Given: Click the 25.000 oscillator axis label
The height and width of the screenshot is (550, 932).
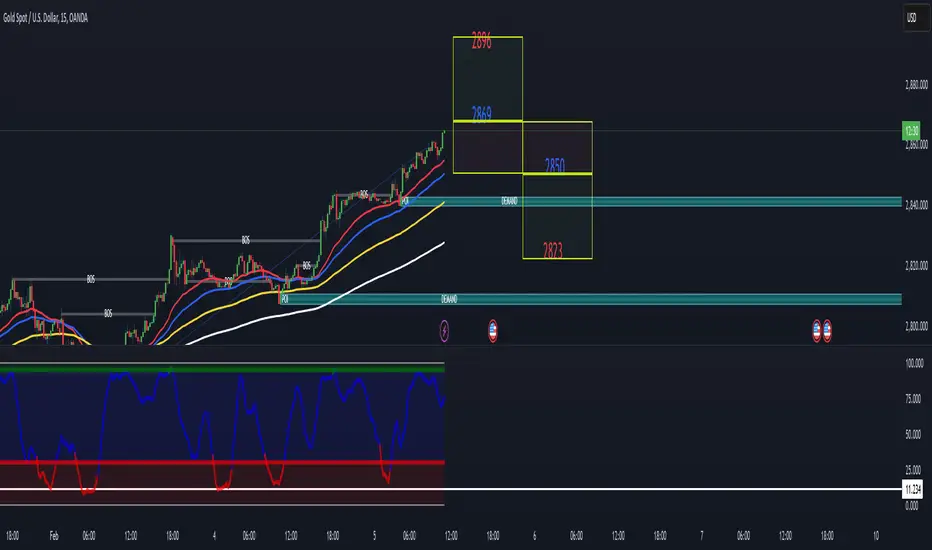Looking at the screenshot, I should [x=913, y=470].
